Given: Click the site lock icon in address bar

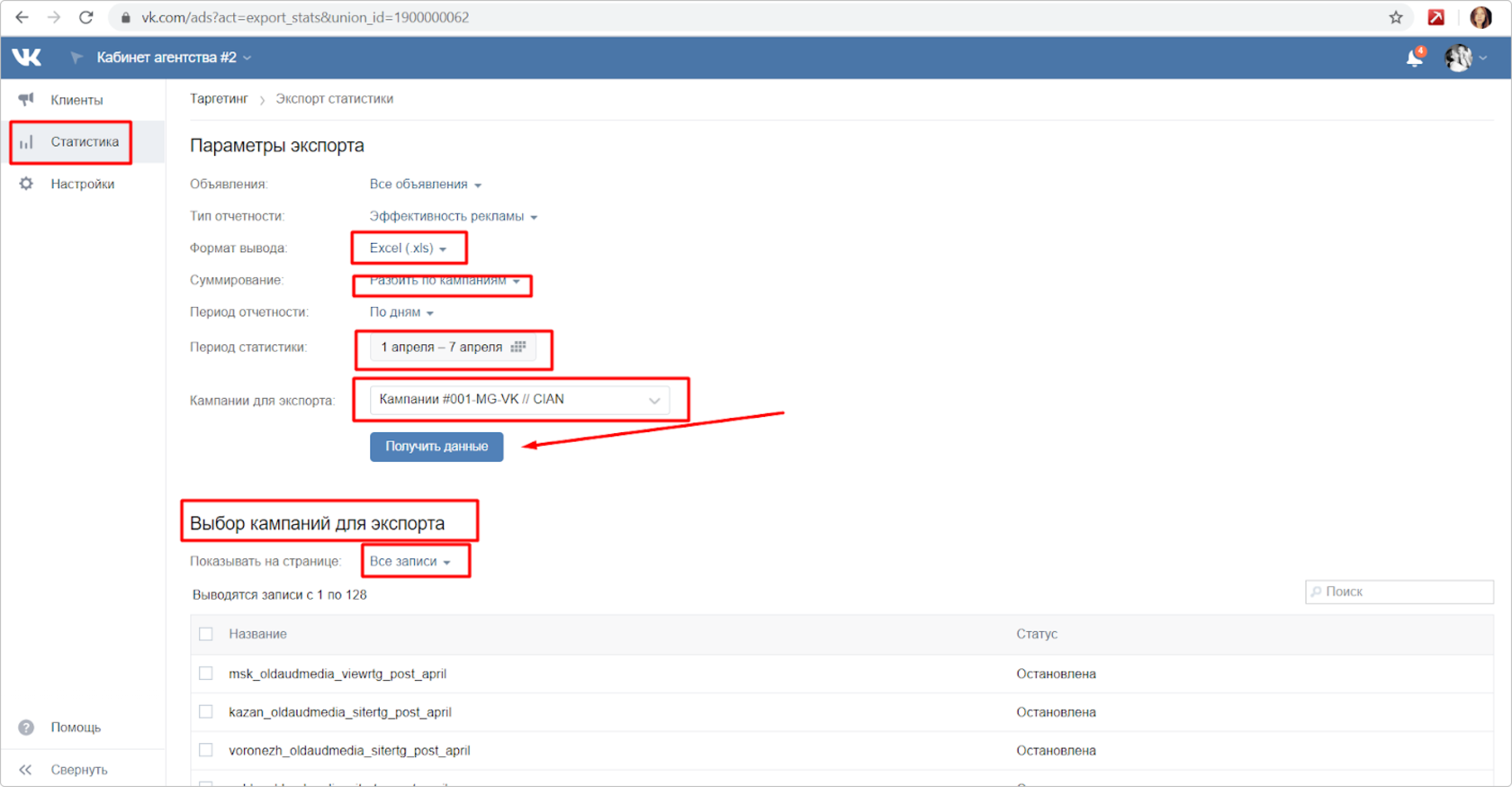Looking at the screenshot, I should pos(126,17).
